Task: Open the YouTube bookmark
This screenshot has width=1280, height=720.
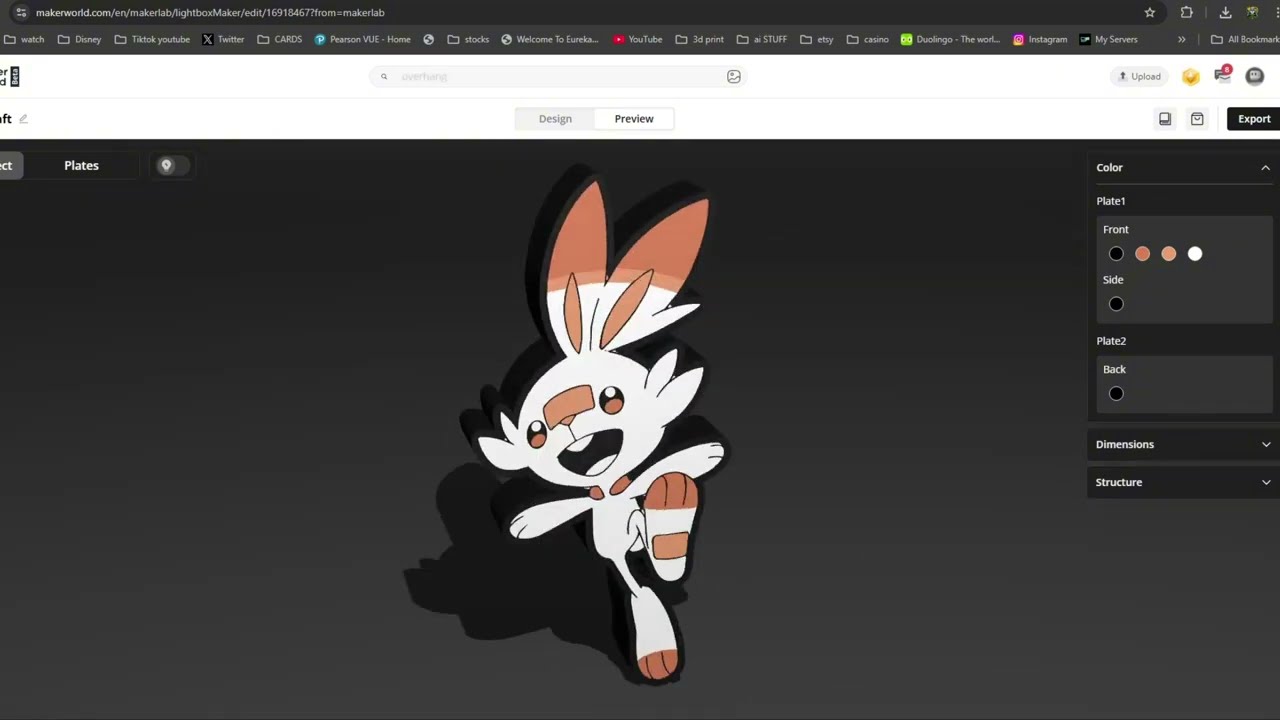Action: [638, 39]
